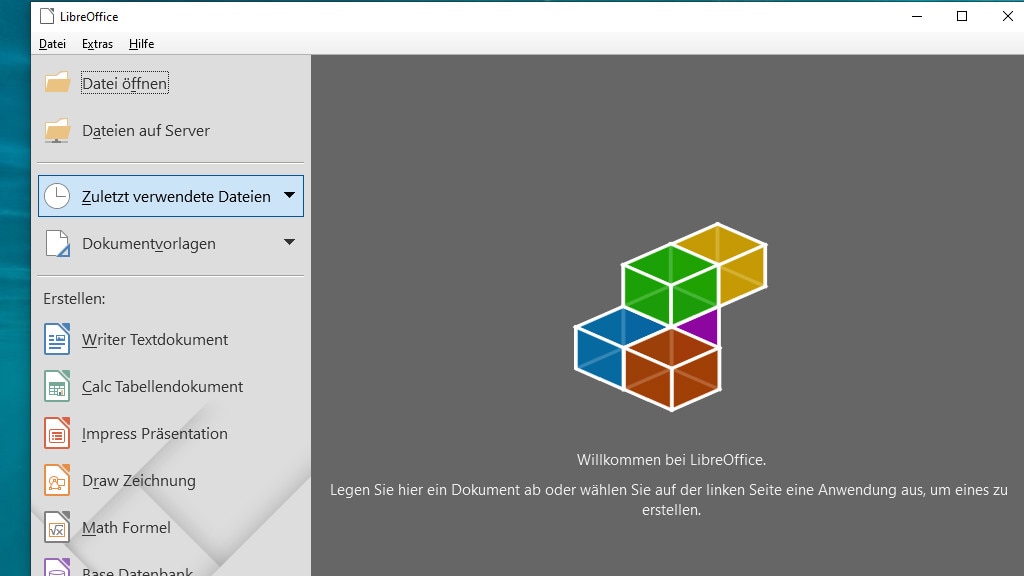Maximize the LibreOffice window
The width and height of the screenshot is (1024, 576).
961,16
